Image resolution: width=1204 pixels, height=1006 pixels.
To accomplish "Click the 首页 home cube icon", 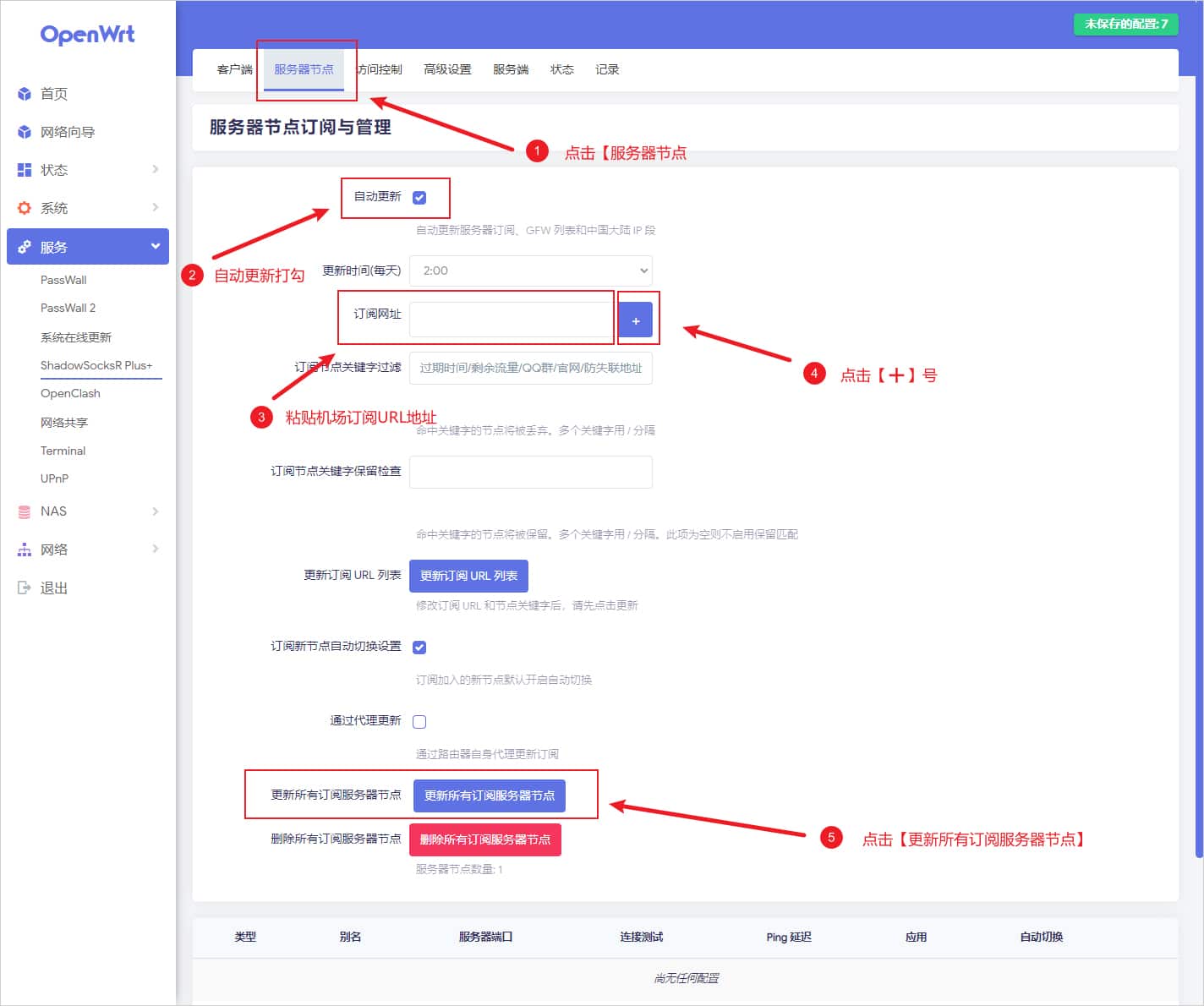I will coord(25,94).
